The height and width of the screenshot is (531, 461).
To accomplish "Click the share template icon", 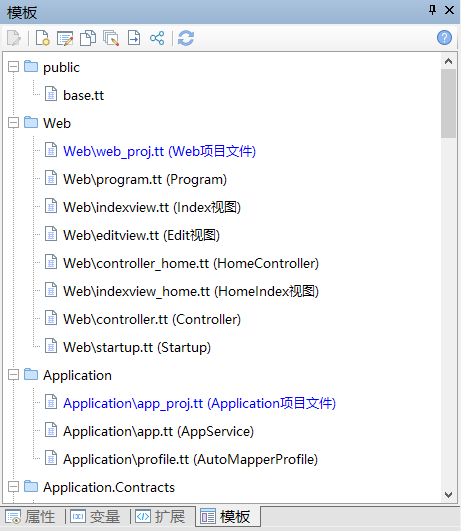I will click(157, 38).
